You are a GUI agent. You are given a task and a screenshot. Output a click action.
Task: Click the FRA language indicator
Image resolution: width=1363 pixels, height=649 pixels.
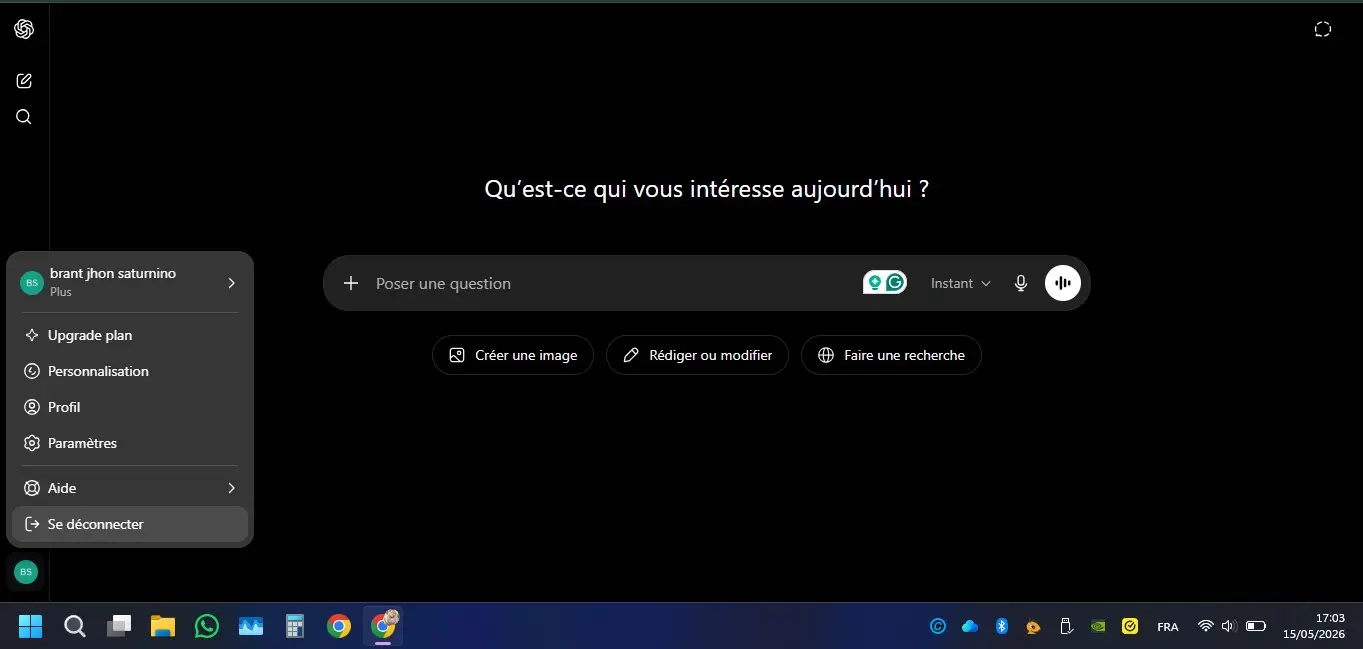(x=1167, y=627)
